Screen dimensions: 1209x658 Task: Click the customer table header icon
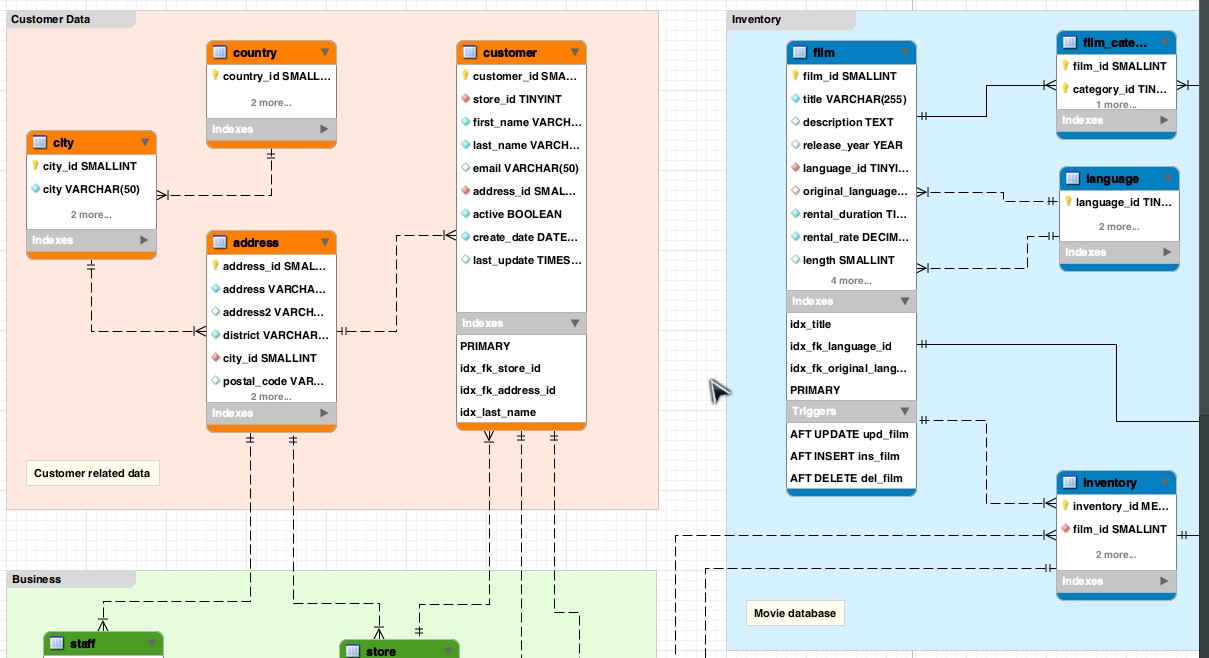(470, 53)
